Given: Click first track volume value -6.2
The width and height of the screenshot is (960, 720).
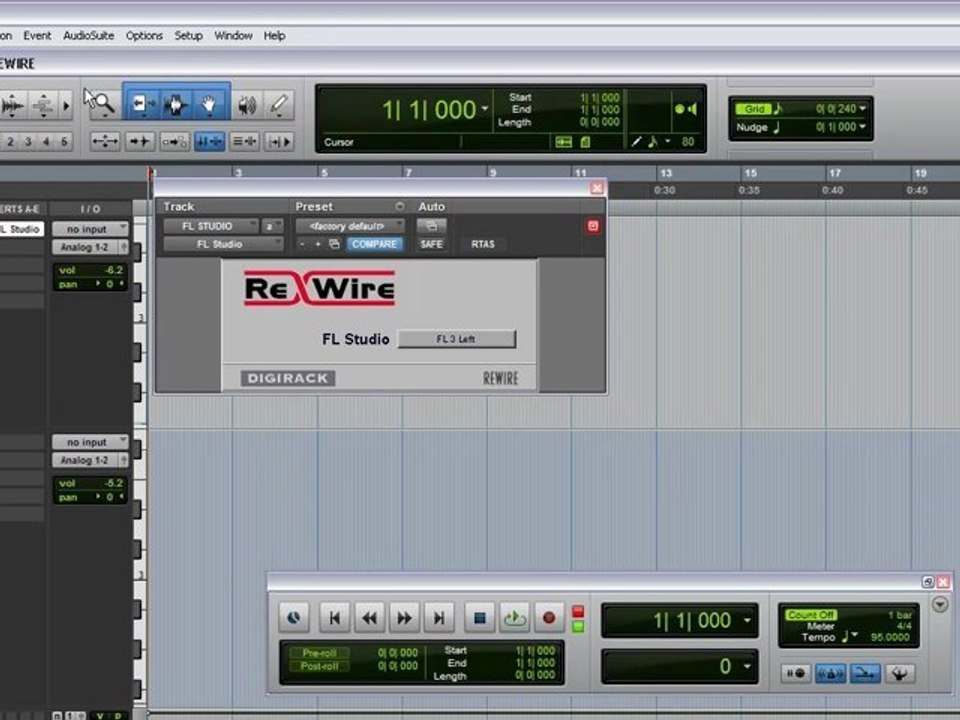Looking at the screenshot, I should [x=113, y=270].
